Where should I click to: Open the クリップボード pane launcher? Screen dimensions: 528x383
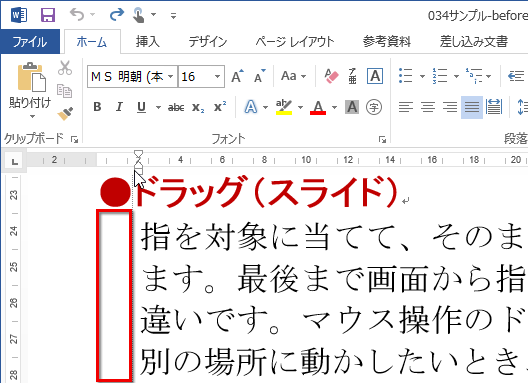click(74, 139)
